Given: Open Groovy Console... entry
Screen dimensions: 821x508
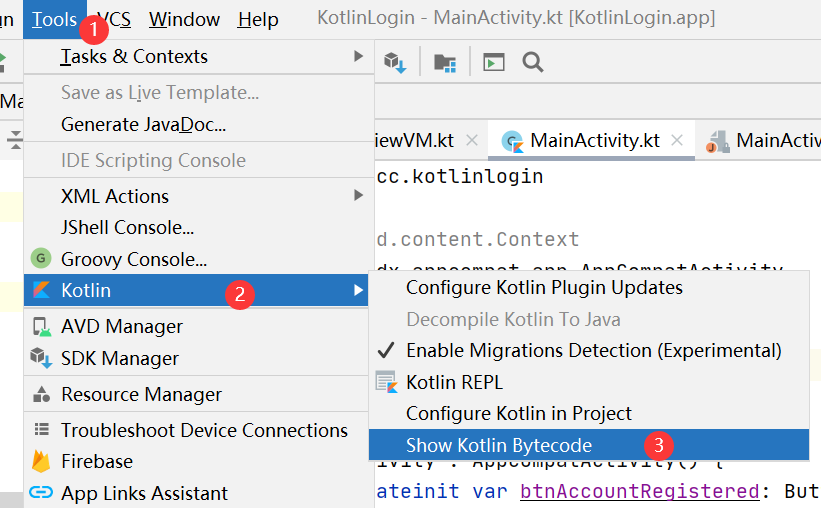Looking at the screenshot, I should coord(199,259).
